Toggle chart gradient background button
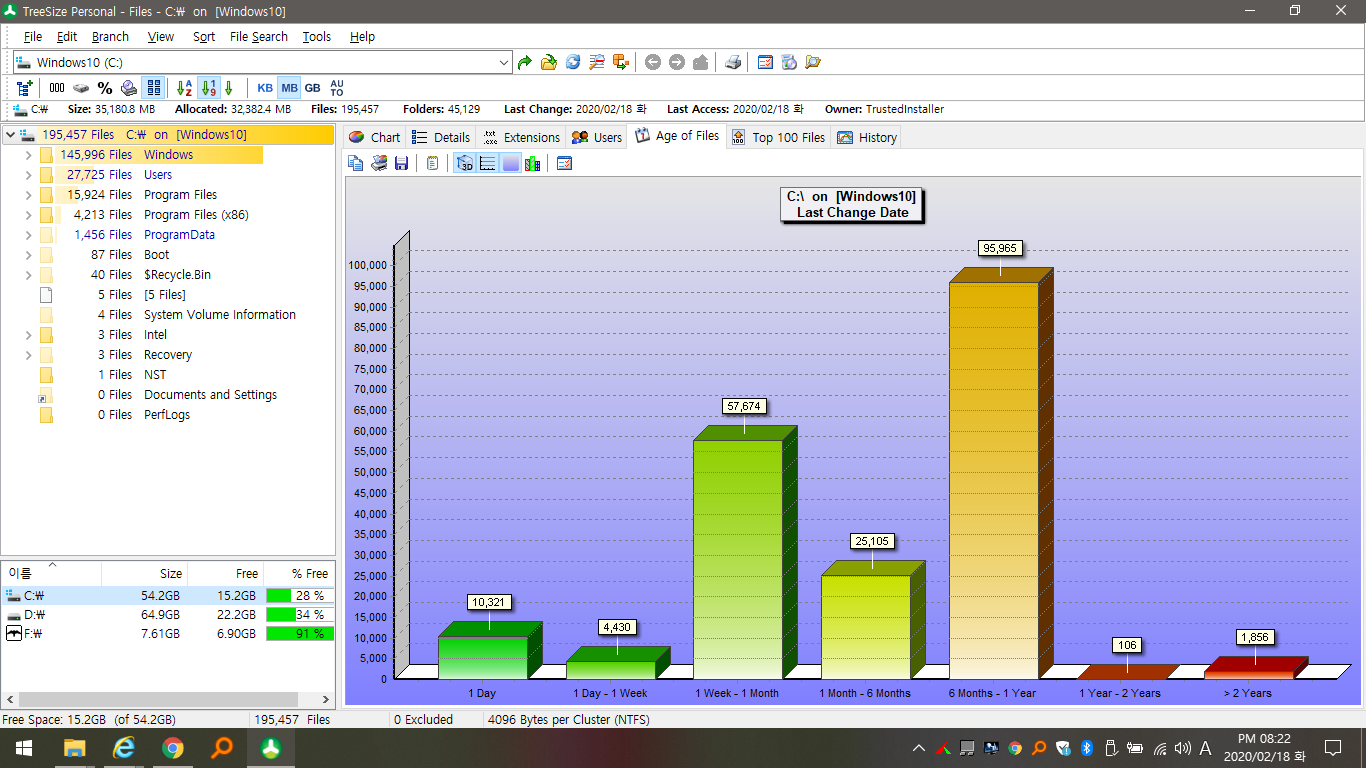This screenshot has height=768, width=1366. (511, 163)
